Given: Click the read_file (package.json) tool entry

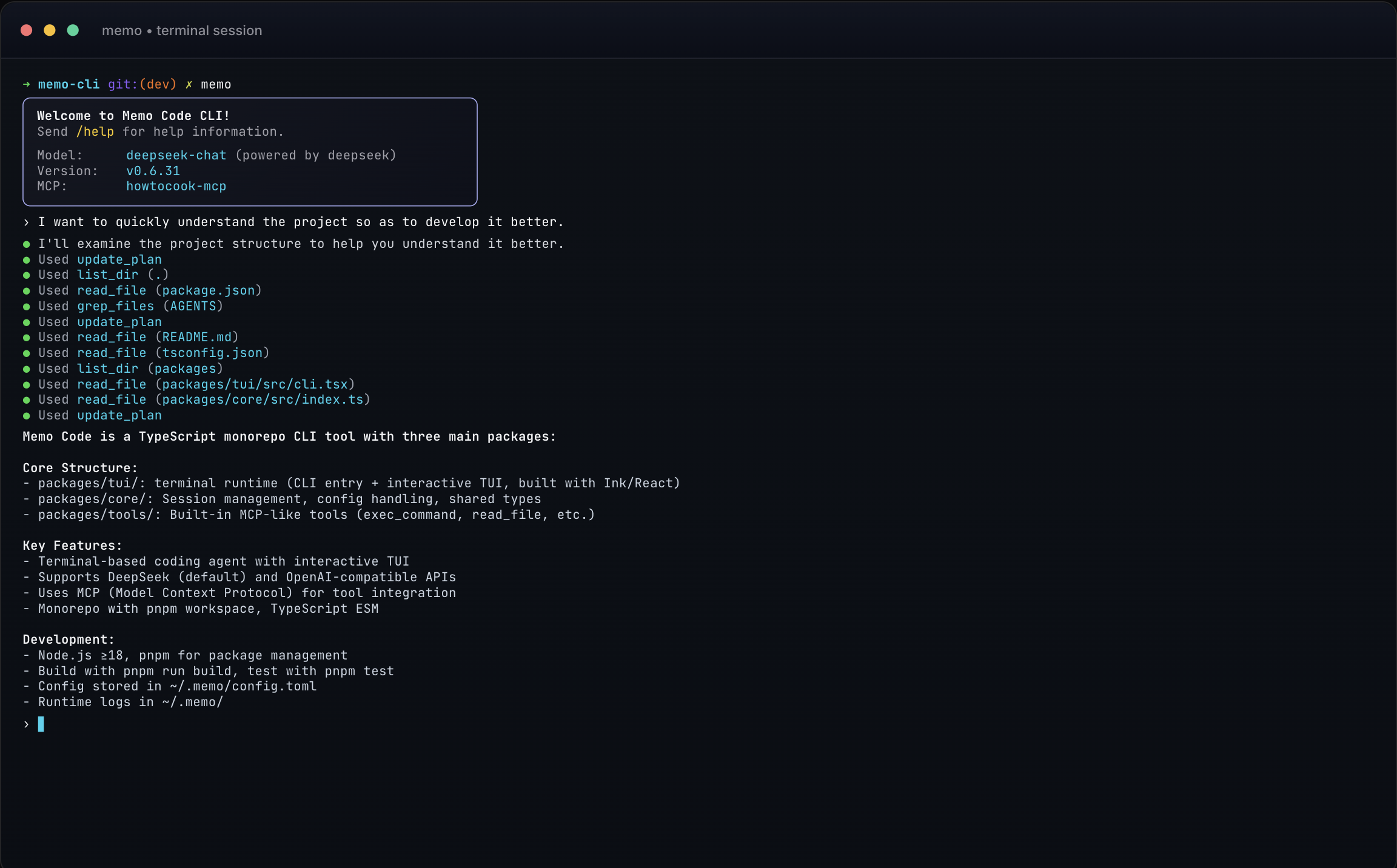Looking at the screenshot, I should click(169, 290).
